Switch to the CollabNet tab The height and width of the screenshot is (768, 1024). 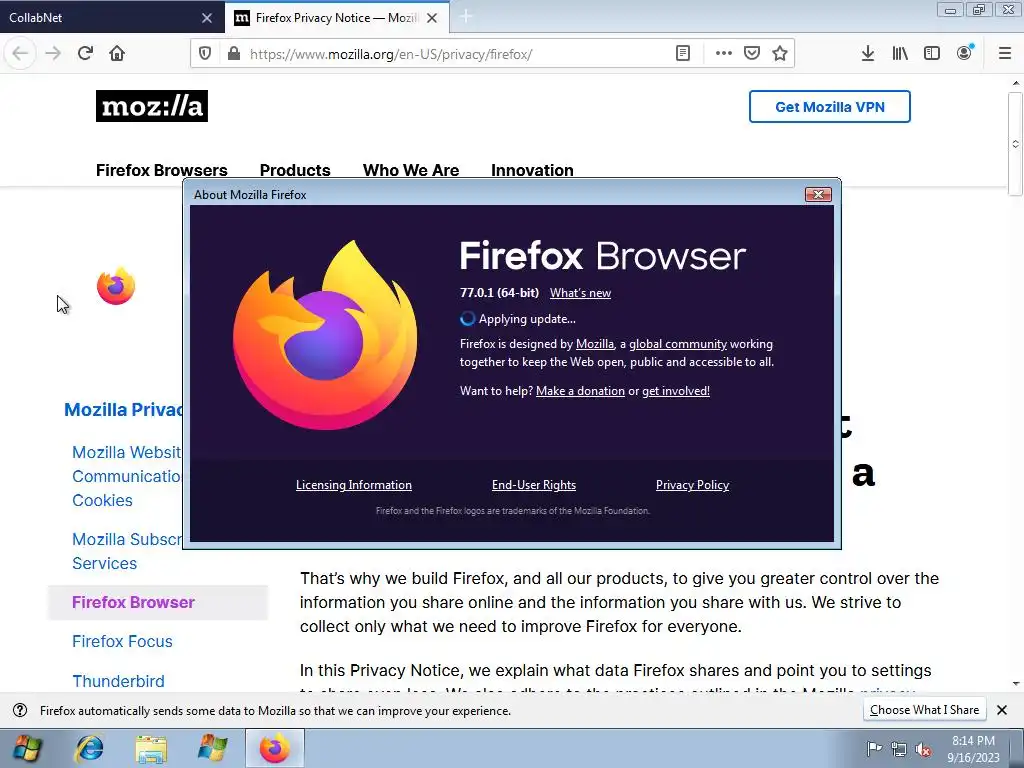pyautogui.click(x=112, y=17)
